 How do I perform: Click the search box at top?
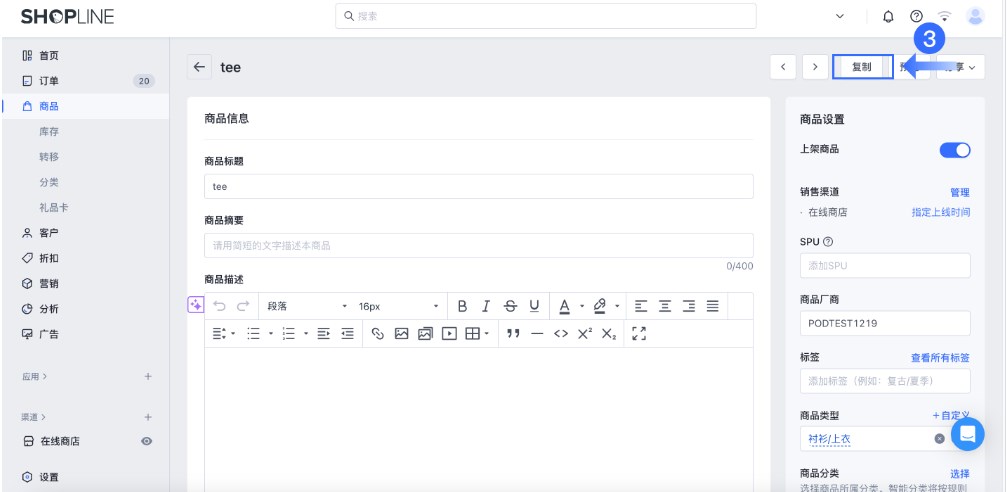[546, 16]
